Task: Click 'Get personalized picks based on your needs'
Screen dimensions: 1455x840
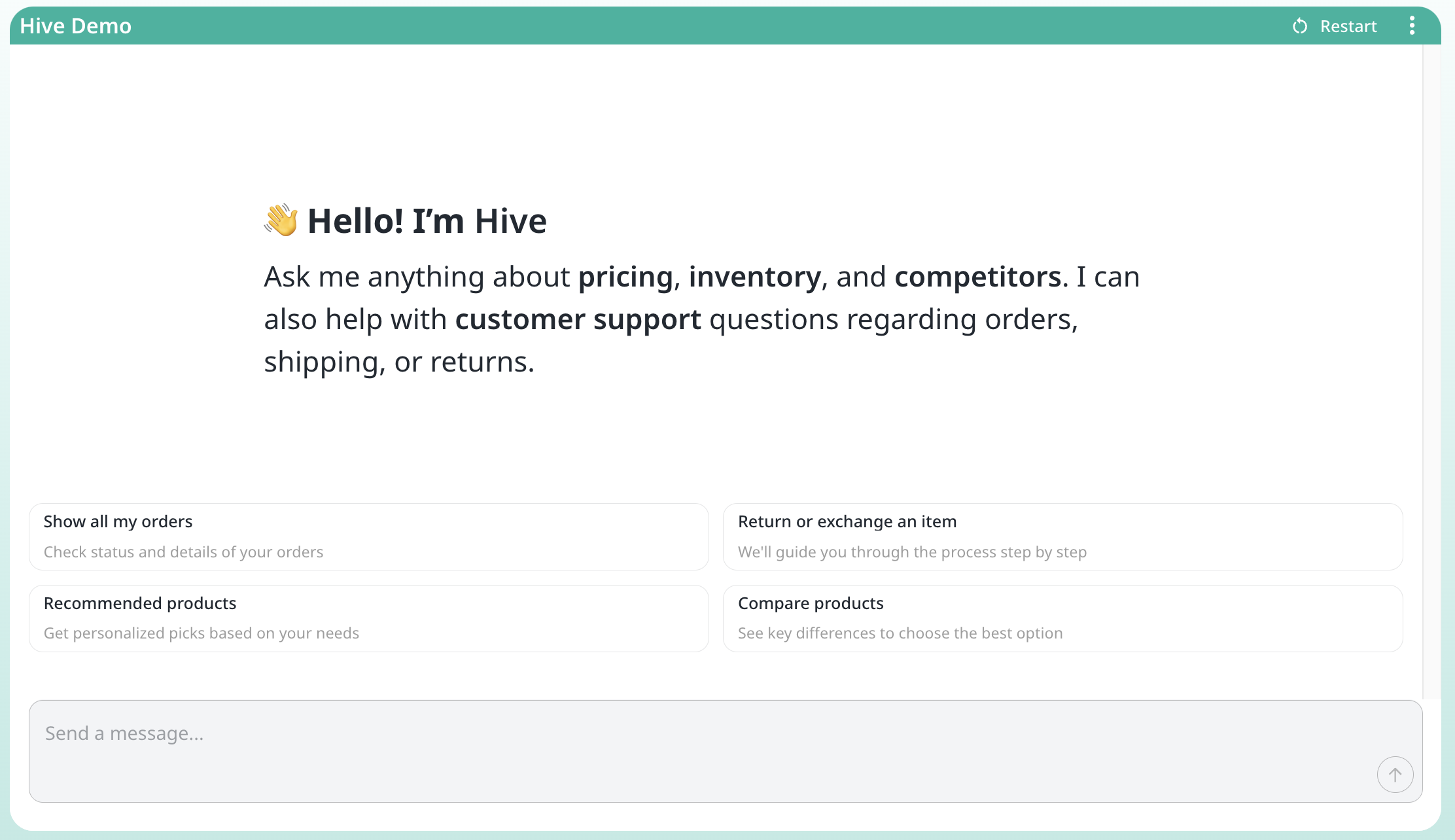Action: (x=202, y=633)
